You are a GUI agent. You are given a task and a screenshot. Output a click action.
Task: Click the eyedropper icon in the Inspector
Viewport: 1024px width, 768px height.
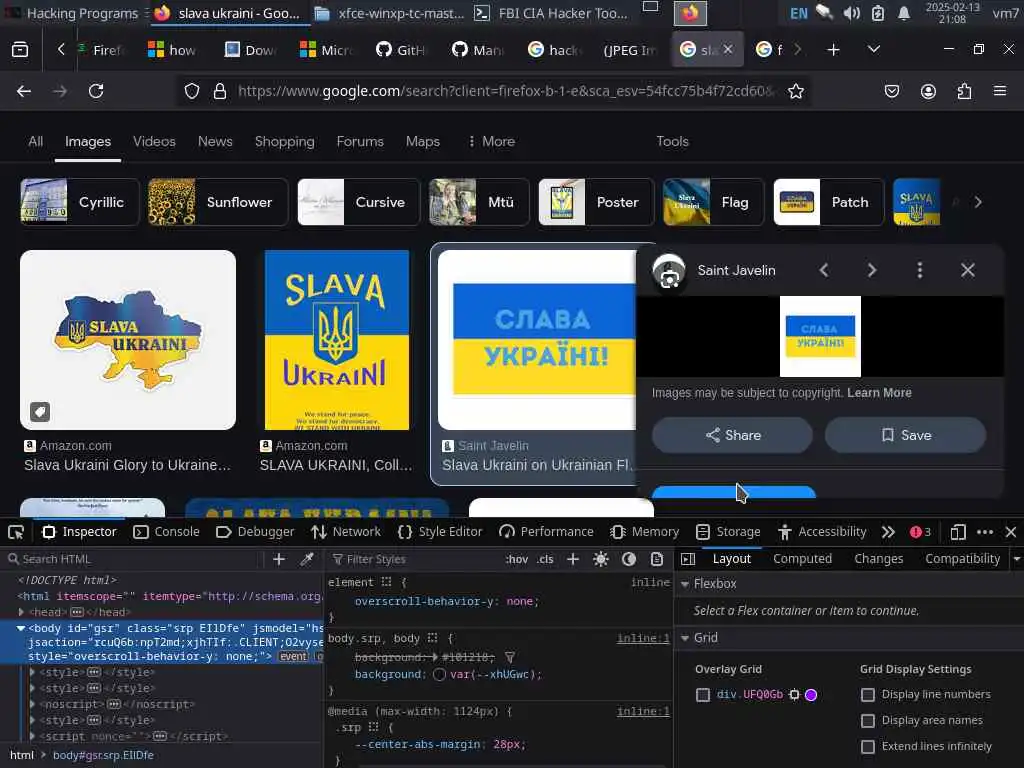click(x=307, y=559)
